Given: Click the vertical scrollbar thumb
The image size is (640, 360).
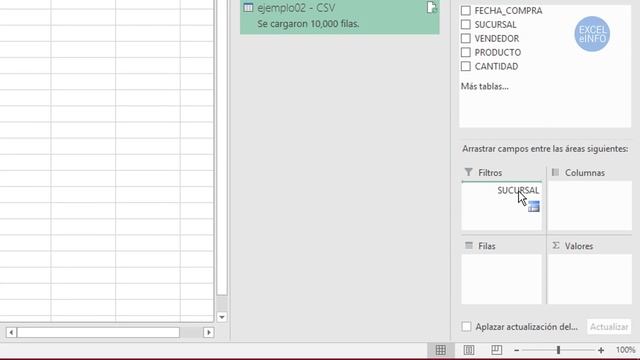Looking at the screenshot, I should point(222,147).
